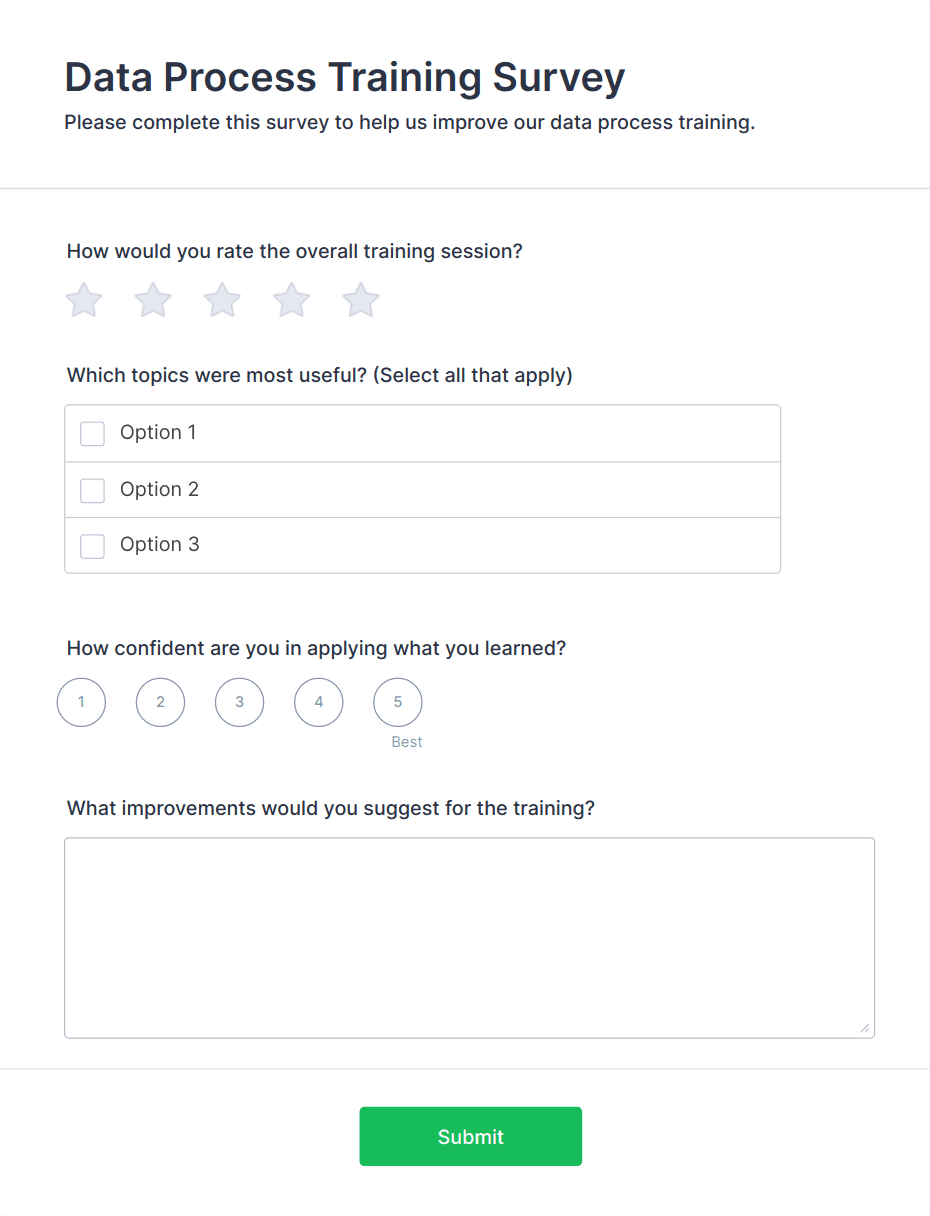Click the Option 2 label text
This screenshot has width=930, height=1216.
[x=159, y=489]
